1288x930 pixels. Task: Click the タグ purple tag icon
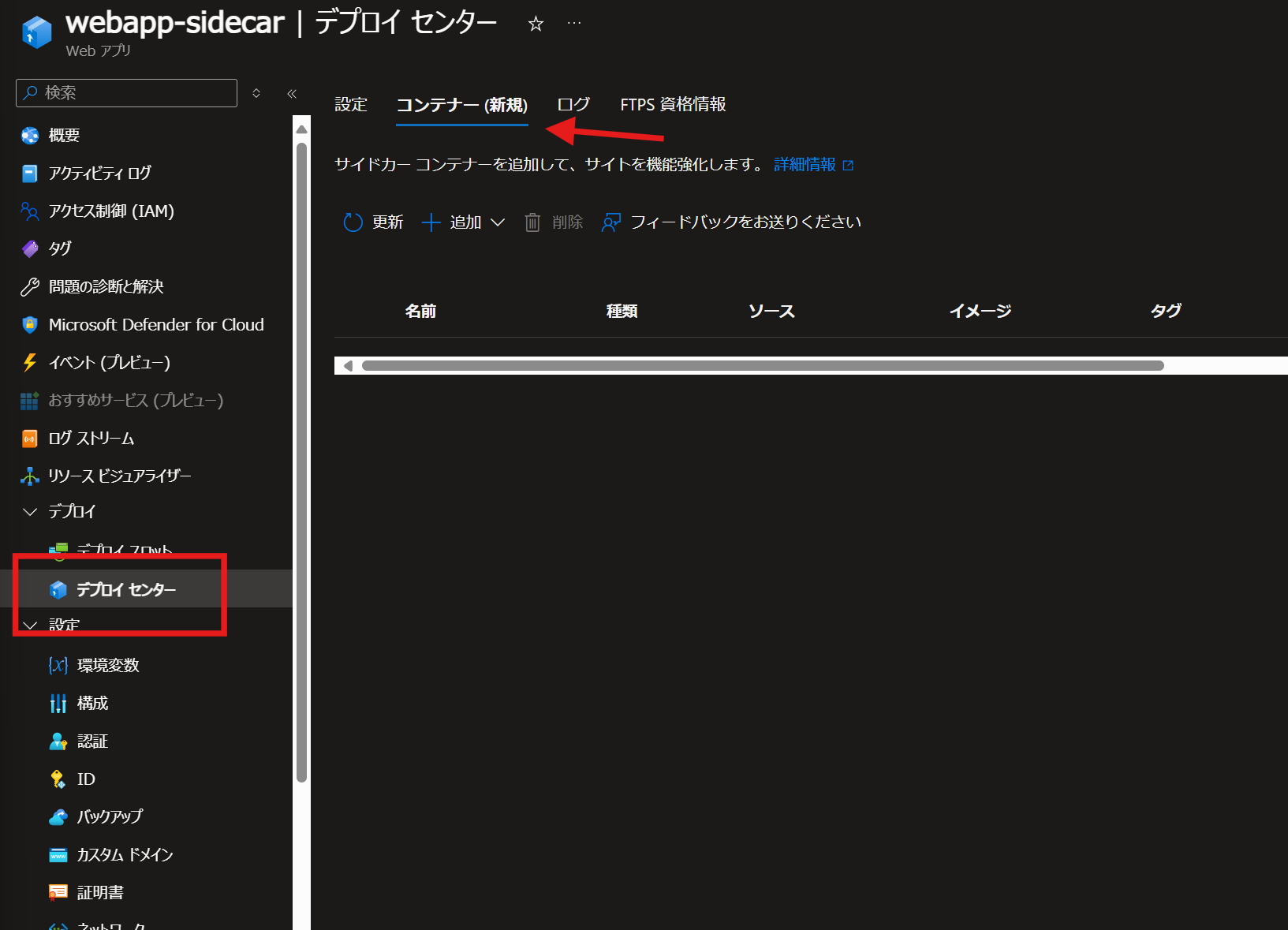click(30, 248)
